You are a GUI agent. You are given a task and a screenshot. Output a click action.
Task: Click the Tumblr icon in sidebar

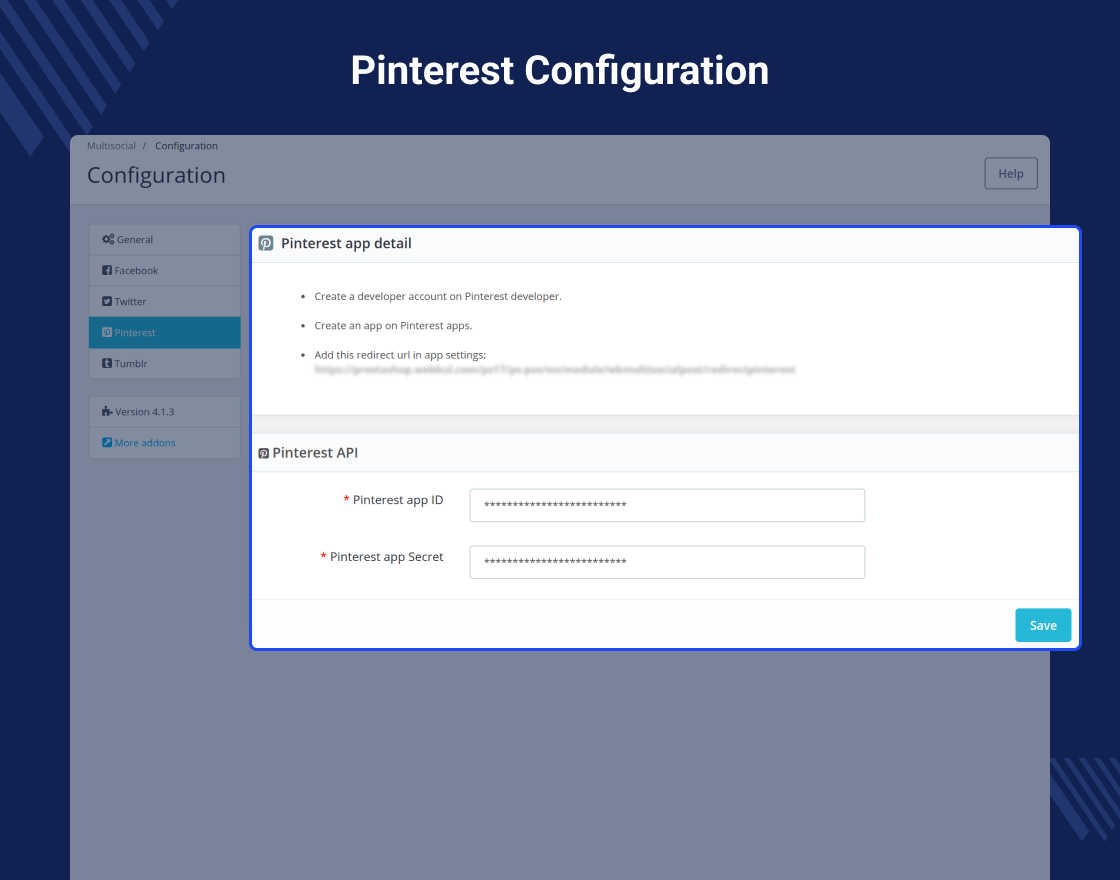point(106,363)
